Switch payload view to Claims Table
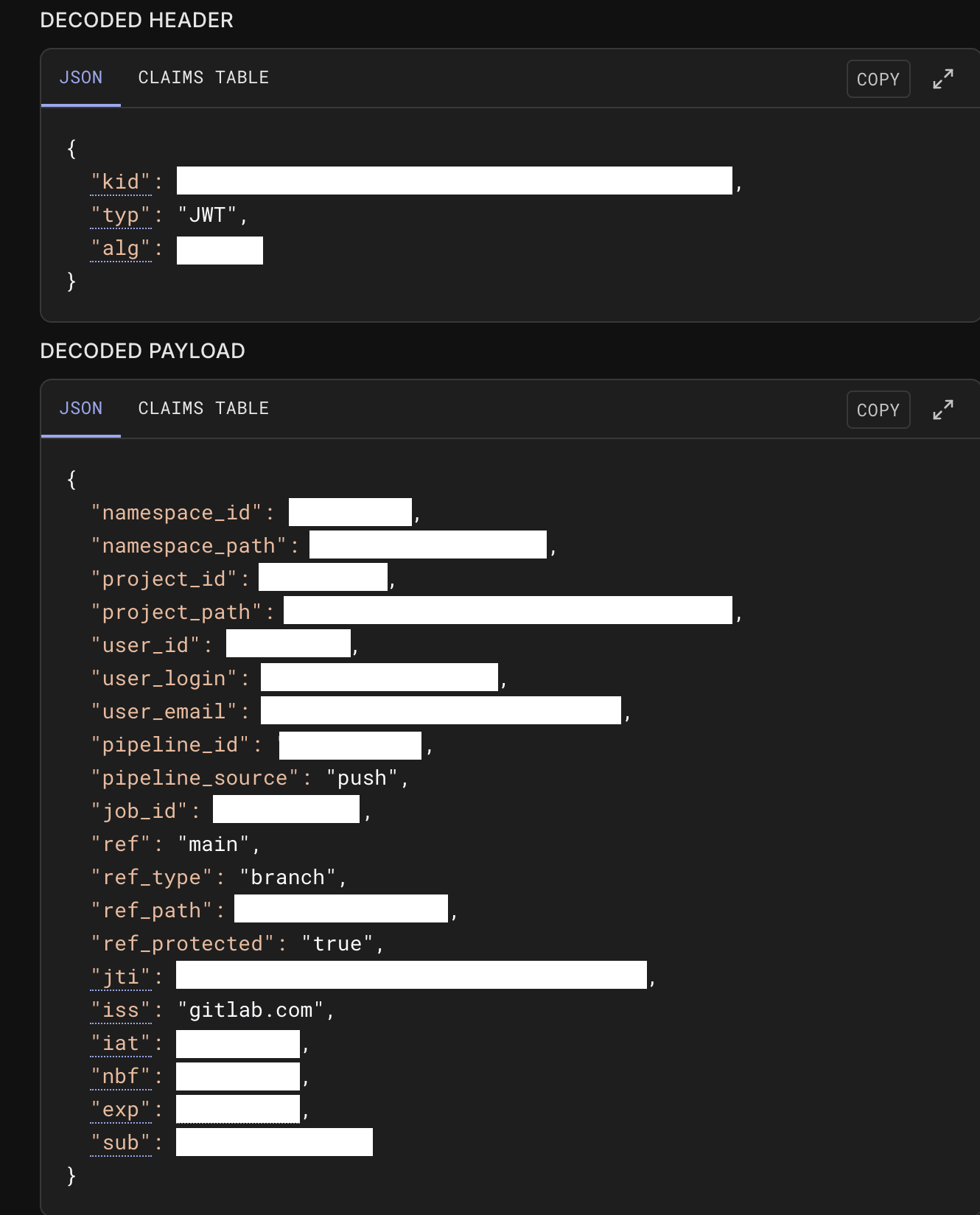Viewport: 980px width, 1215px height. pyautogui.click(x=203, y=408)
